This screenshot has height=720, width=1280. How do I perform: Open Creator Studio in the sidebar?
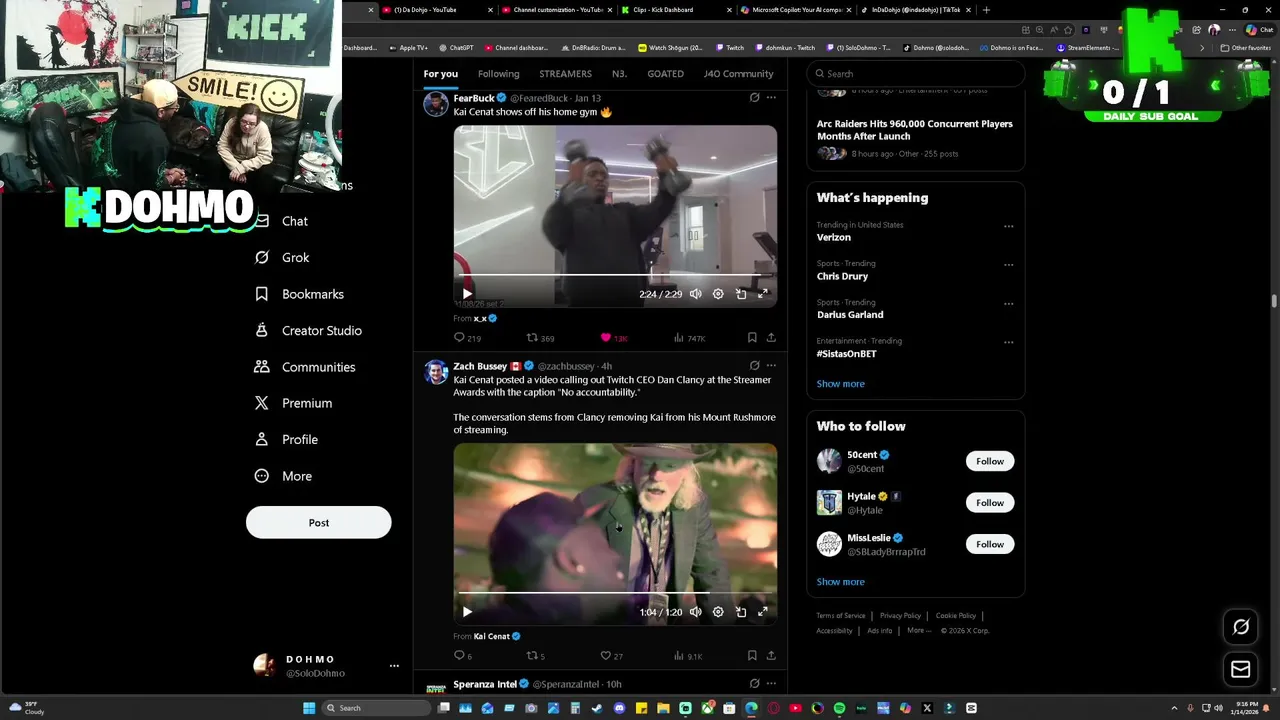click(x=308, y=330)
